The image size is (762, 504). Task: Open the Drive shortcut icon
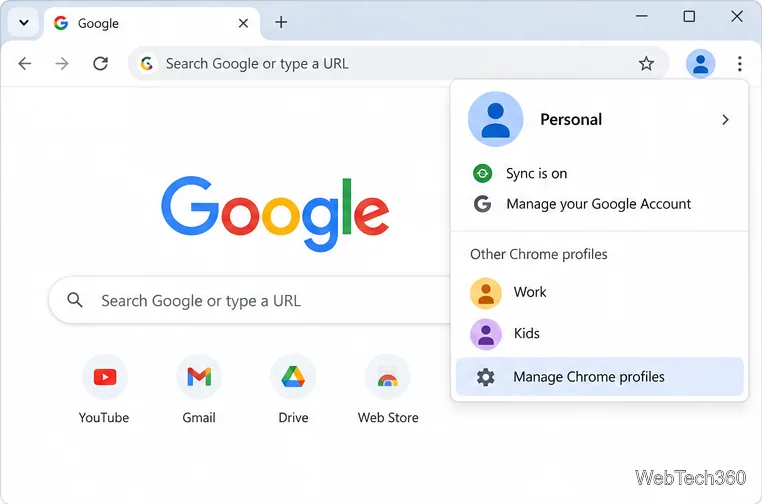[x=293, y=377]
